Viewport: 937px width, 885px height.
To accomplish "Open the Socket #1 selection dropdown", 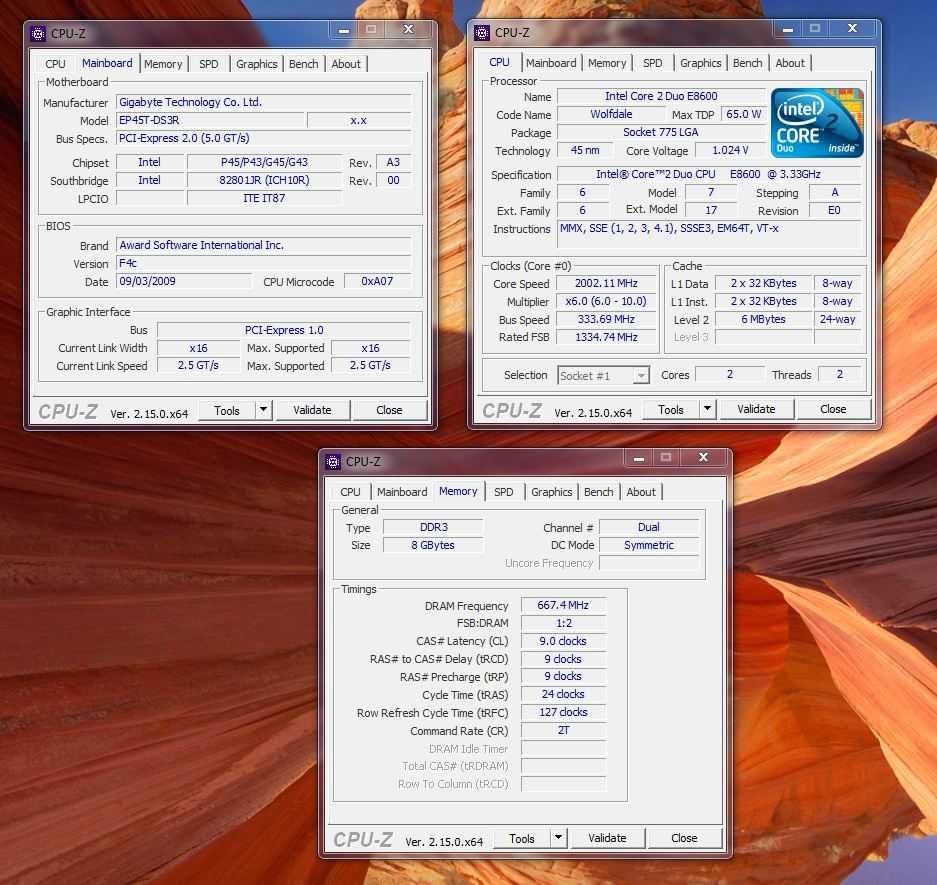I will pos(641,376).
